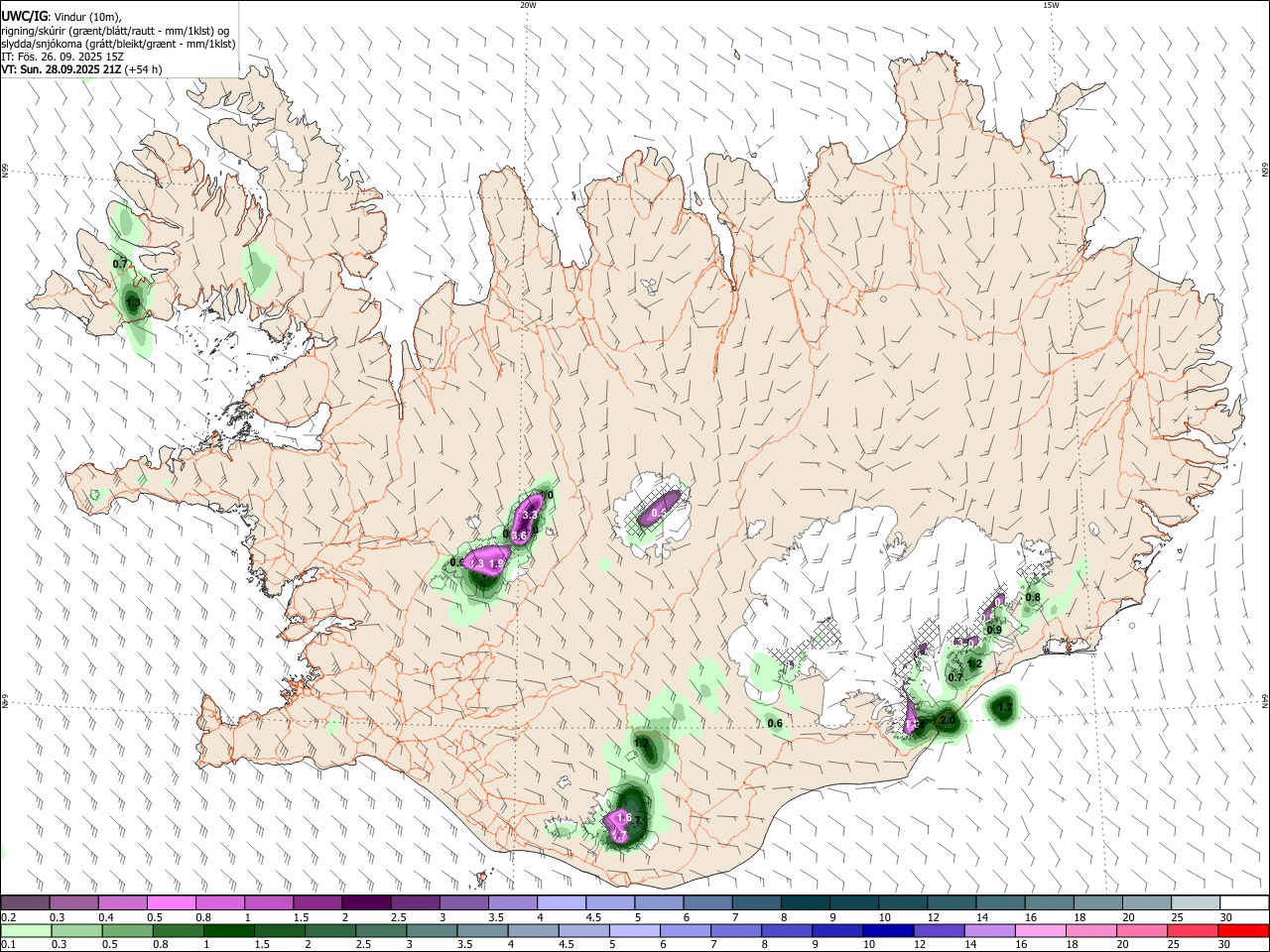Pick the lower legend swatch labeled 14

(x=989, y=931)
